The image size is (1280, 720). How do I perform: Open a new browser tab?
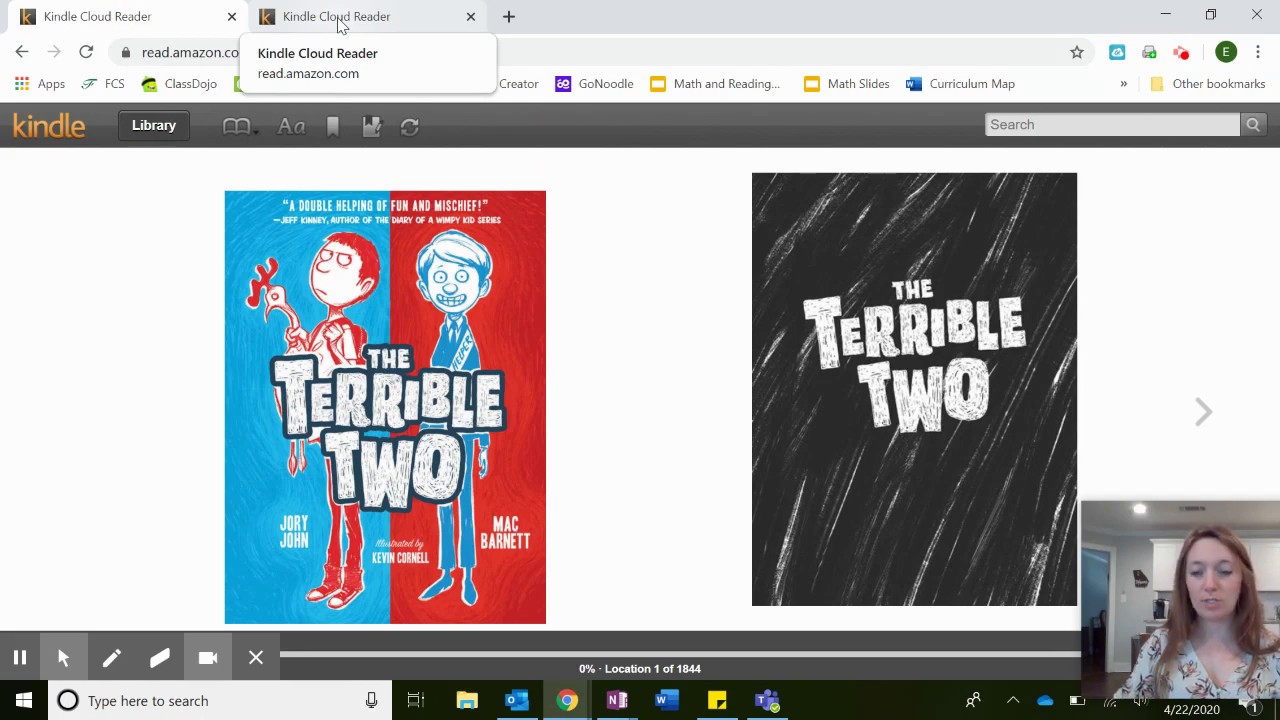(509, 16)
